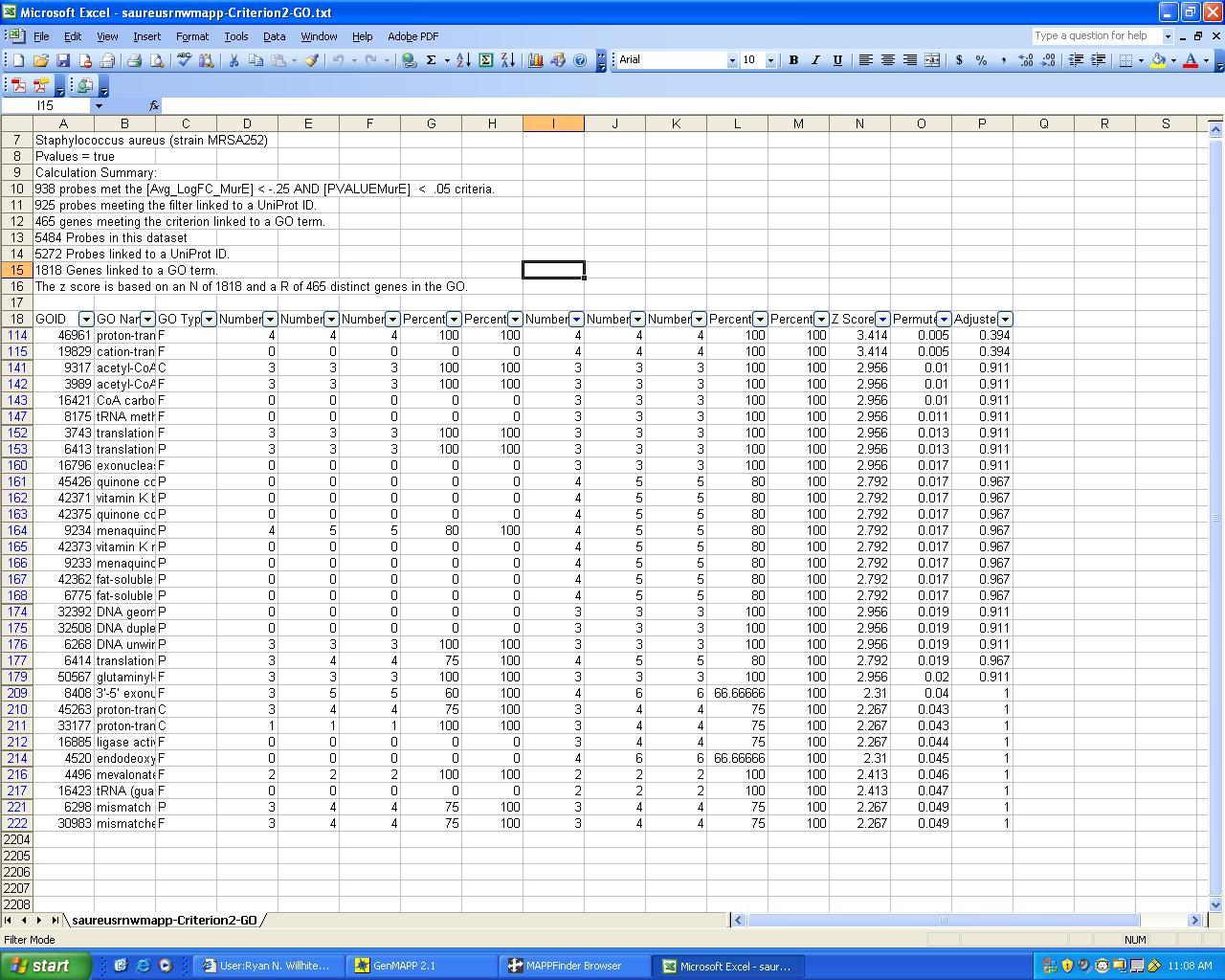Toggle Underline formatting

coord(837,60)
